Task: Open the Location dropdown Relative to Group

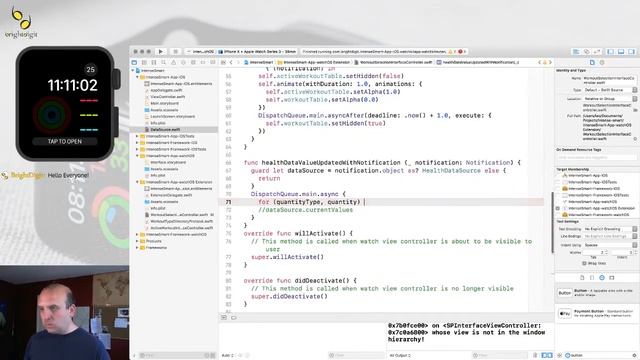Action: [x=610, y=99]
